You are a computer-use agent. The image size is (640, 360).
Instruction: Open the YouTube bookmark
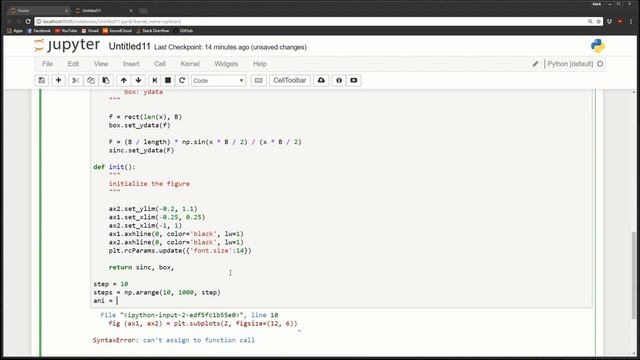coord(66,31)
